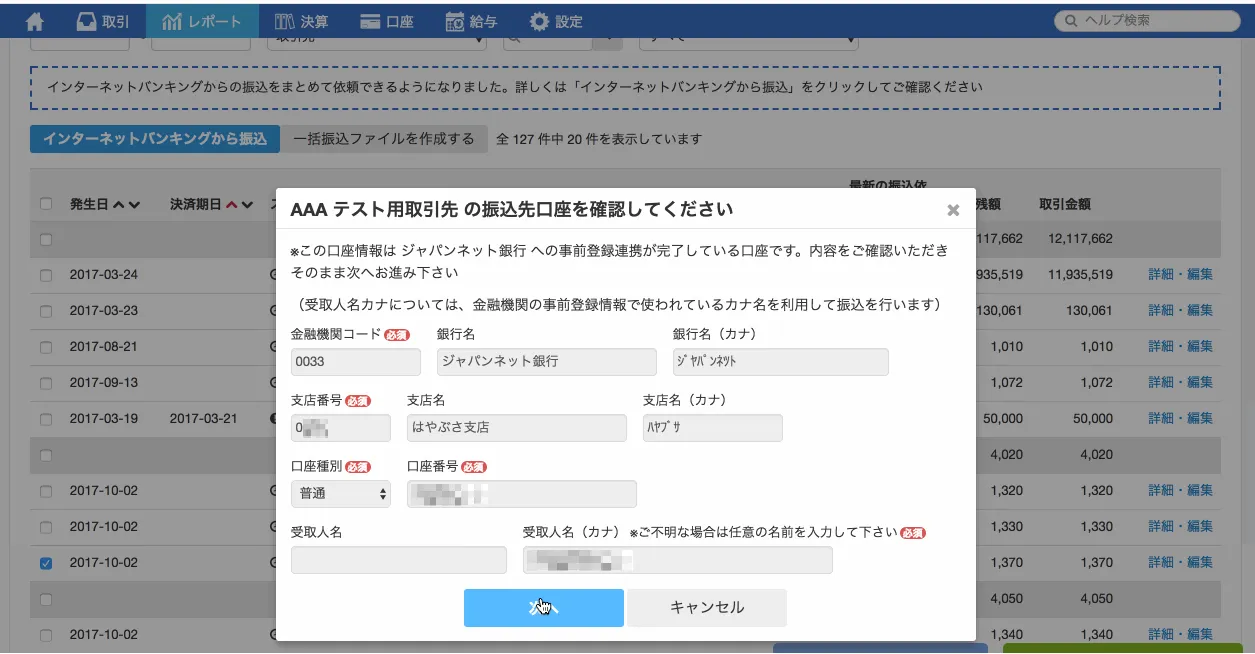The width and height of the screenshot is (1255, 654).
Task: Uncheck the checked box in the 1,370 row
Action: tap(45, 563)
